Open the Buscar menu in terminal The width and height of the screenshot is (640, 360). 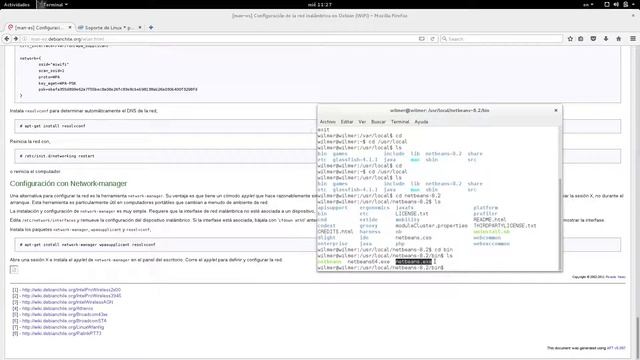tap(378, 122)
